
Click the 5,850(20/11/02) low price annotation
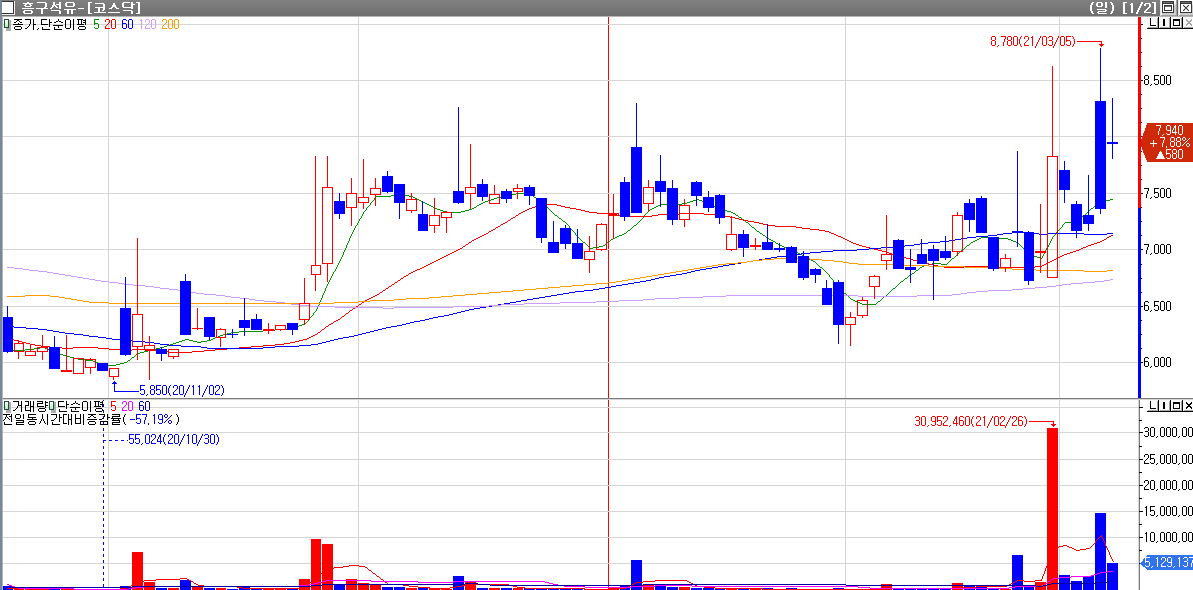(182, 390)
